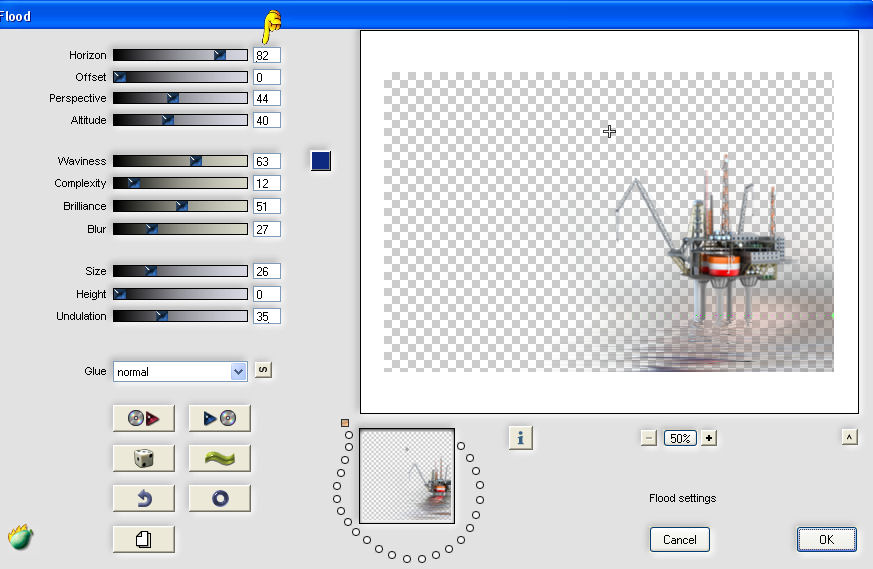Click the green wave button

pyautogui.click(x=219, y=458)
